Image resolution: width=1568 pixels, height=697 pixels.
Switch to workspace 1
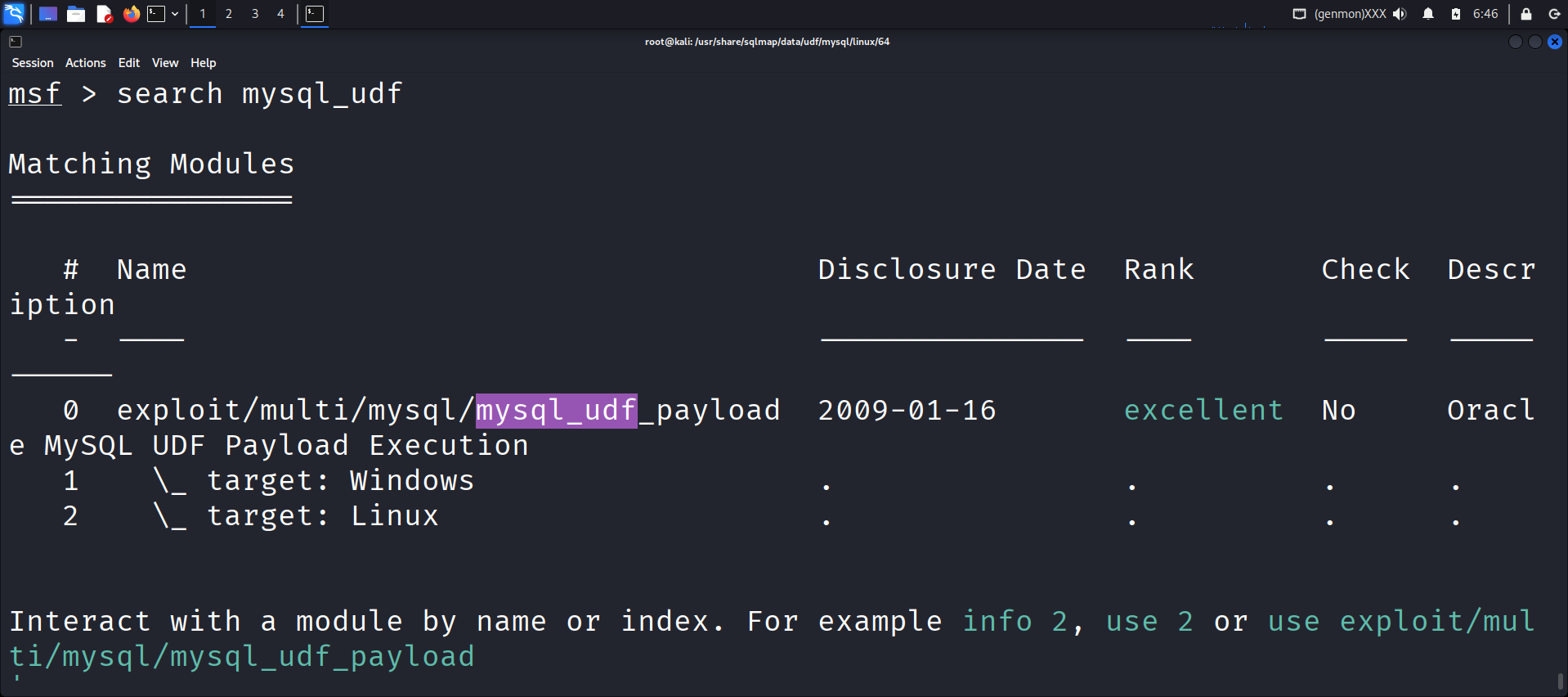pos(203,14)
